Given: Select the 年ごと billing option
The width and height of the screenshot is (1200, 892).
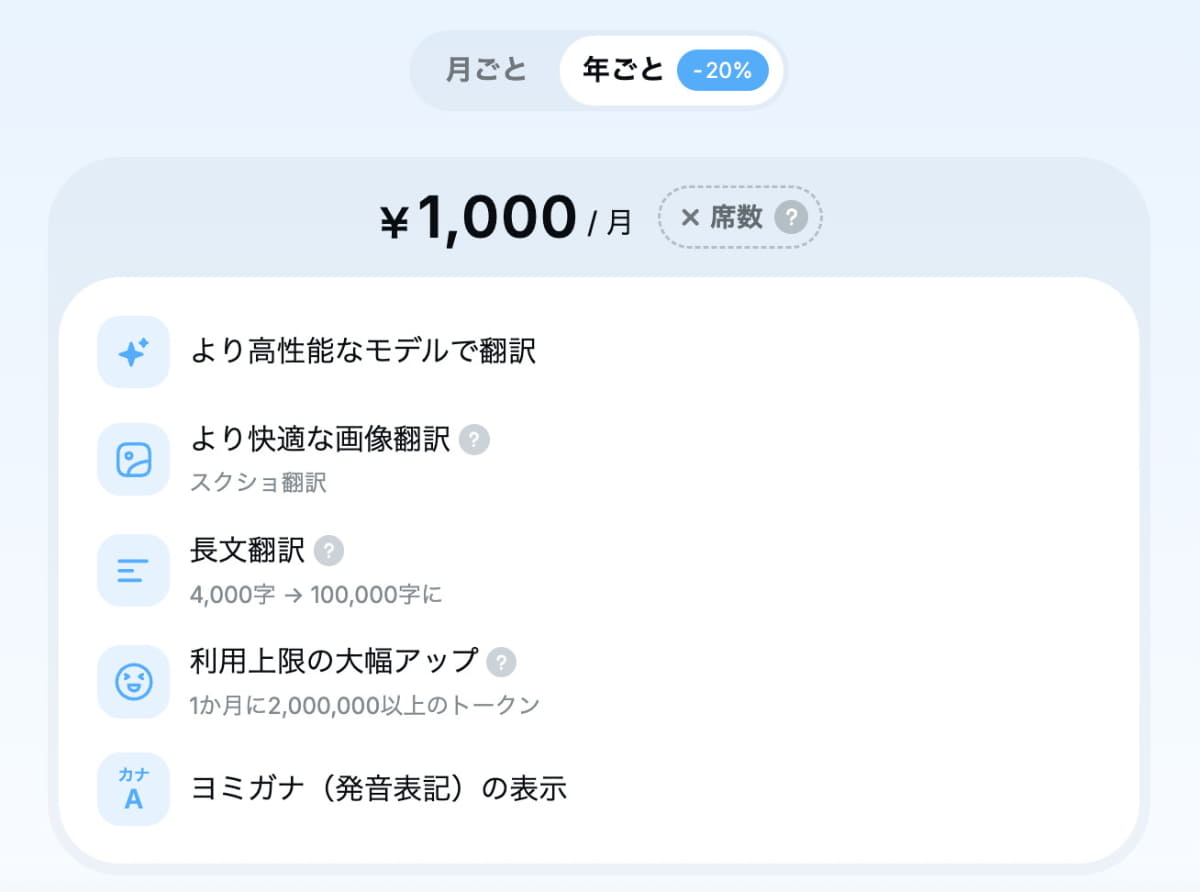Looking at the screenshot, I should coord(622,69).
